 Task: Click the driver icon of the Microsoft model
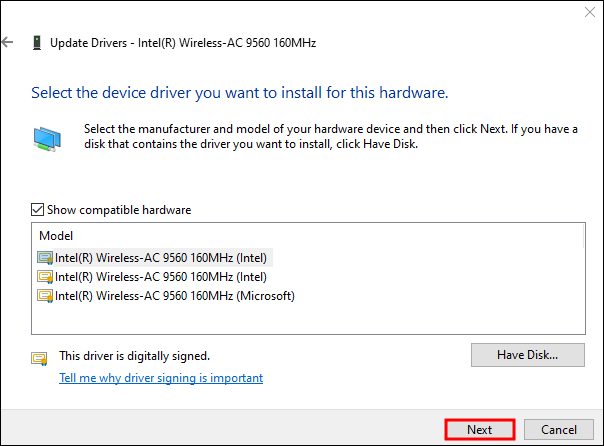coord(45,296)
